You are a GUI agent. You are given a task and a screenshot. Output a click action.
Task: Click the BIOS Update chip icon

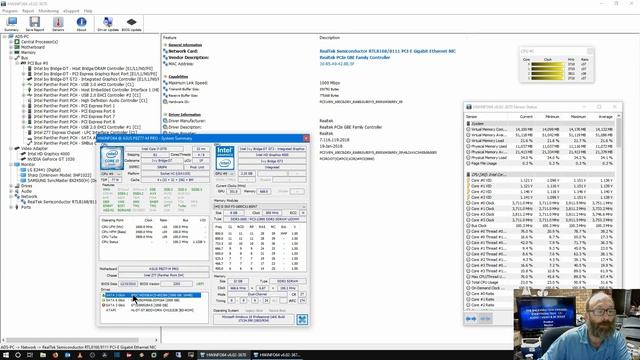131,24
